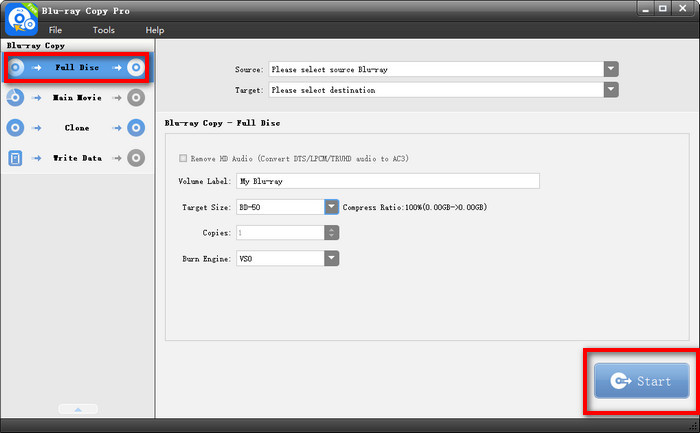
Task: Select the Main Movie copy mode
Action: [x=76, y=98]
